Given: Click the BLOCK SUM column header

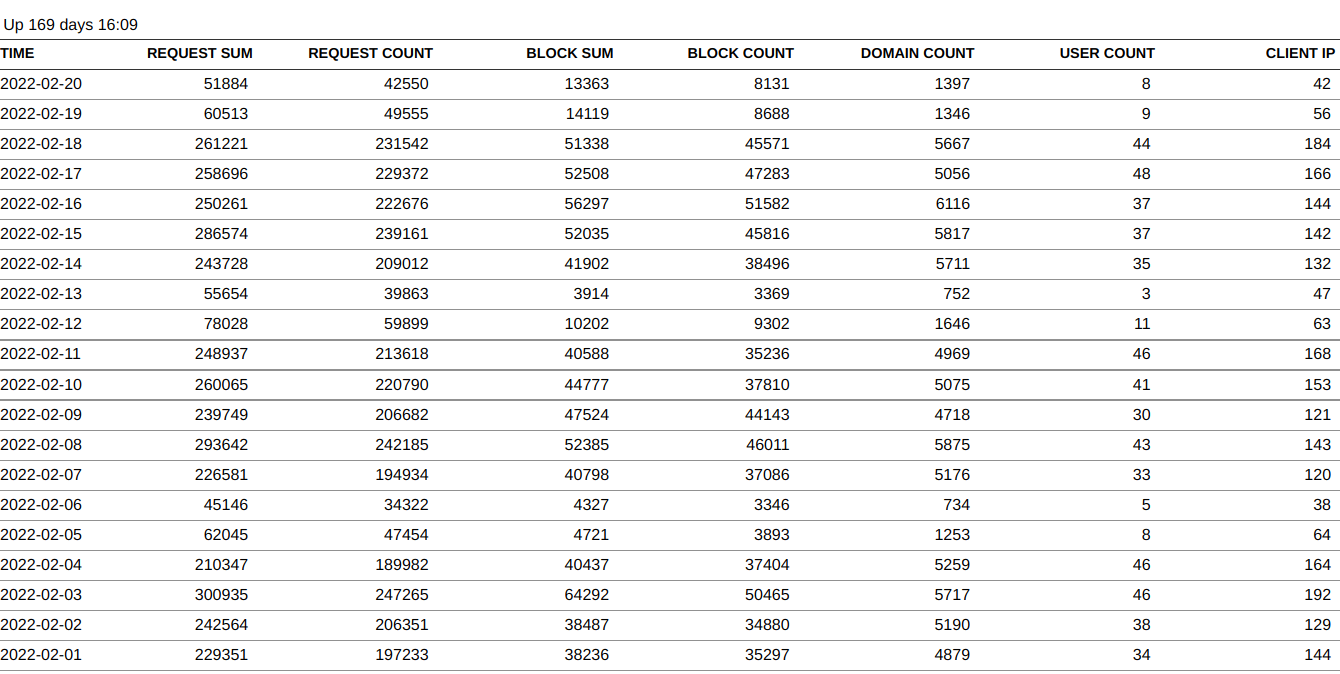Looking at the screenshot, I should click(x=569, y=54).
